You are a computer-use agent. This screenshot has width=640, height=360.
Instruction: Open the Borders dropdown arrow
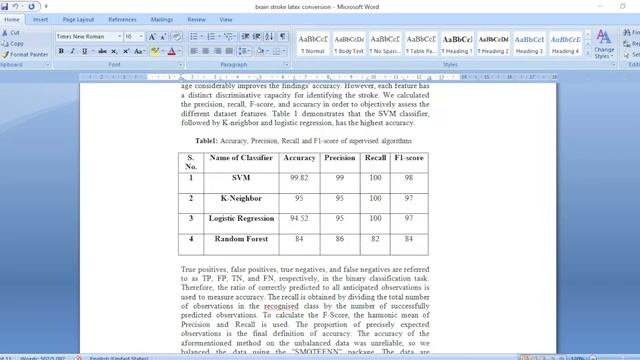click(x=284, y=51)
